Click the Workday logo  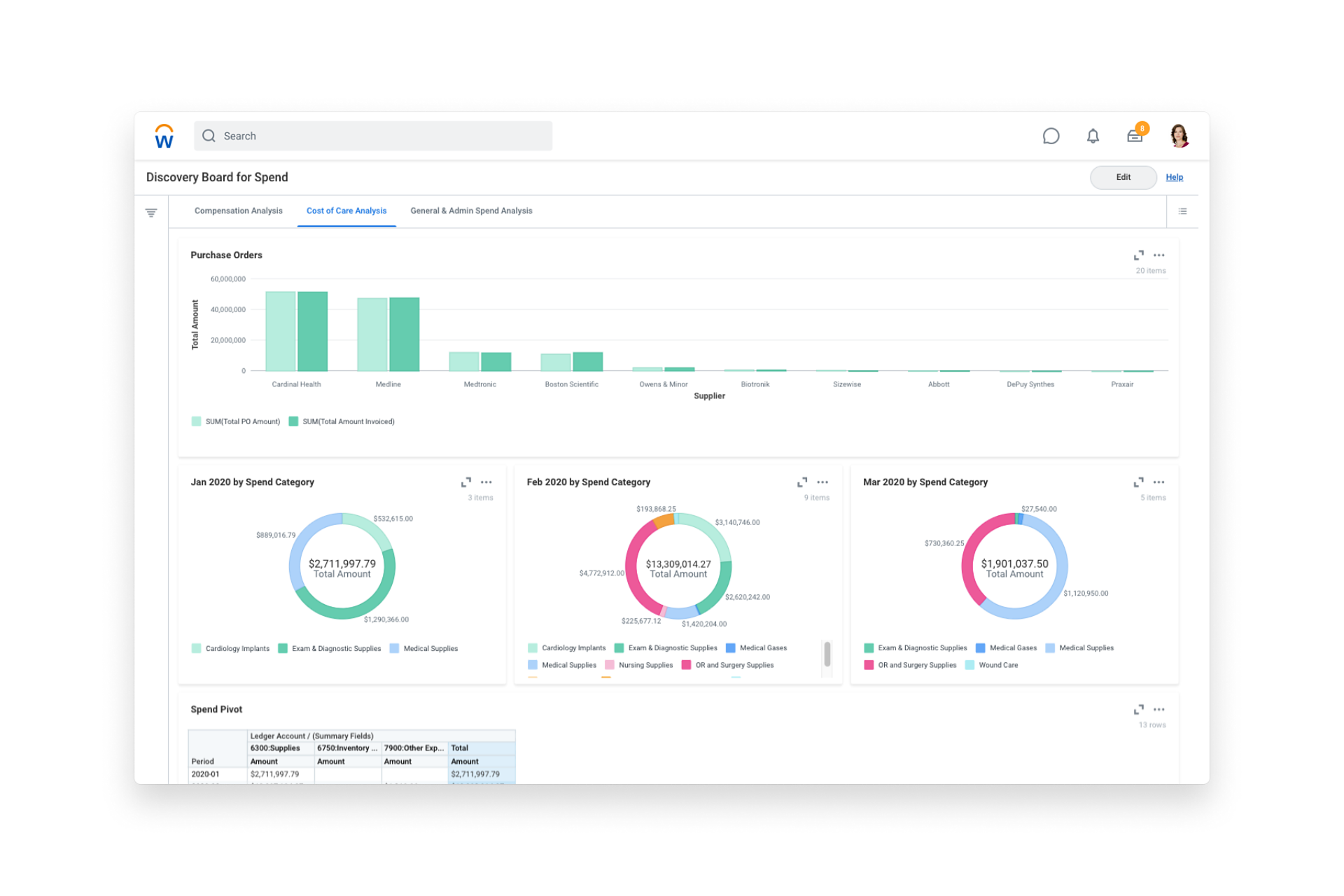164,136
